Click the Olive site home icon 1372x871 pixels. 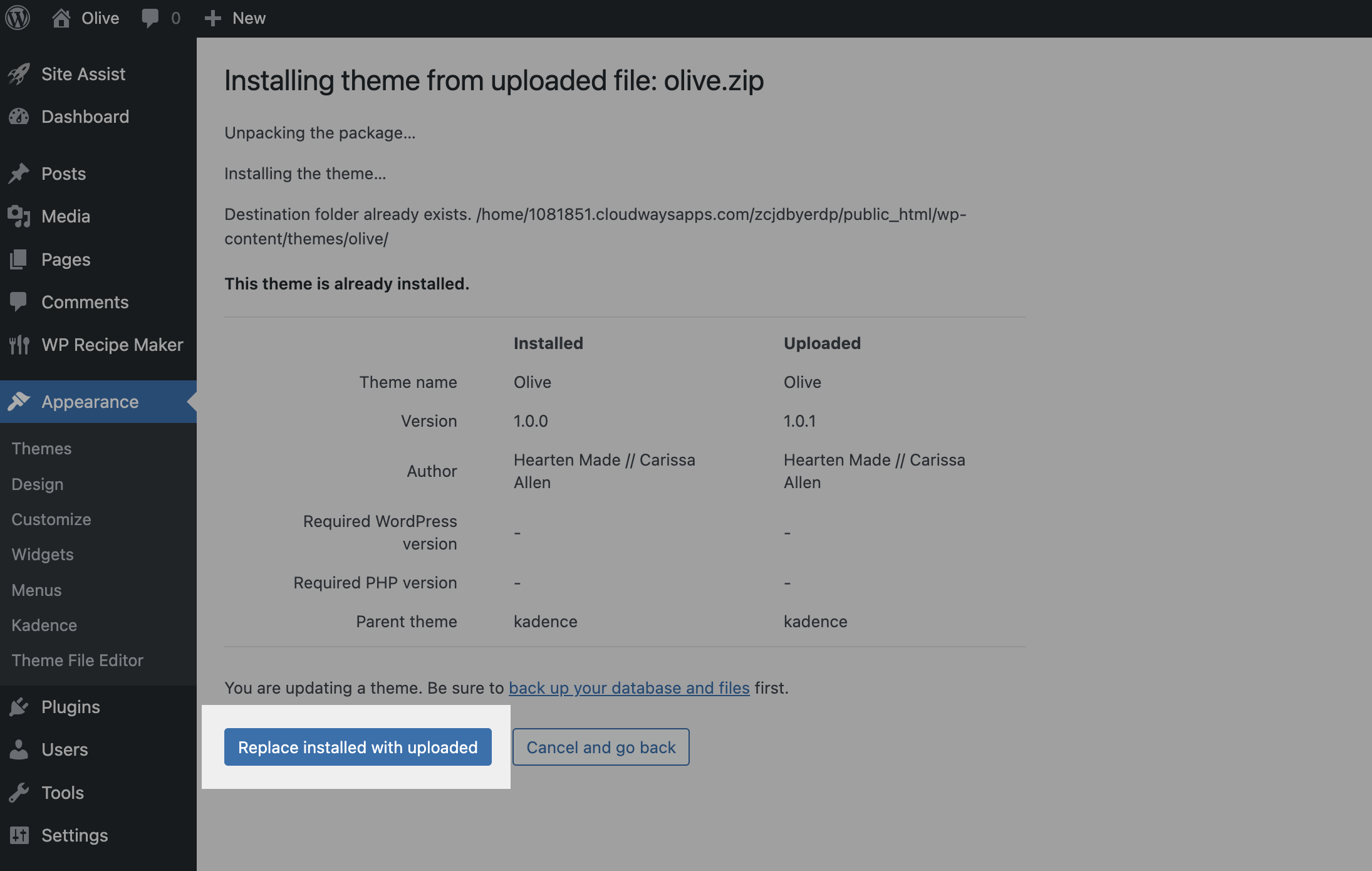61,18
